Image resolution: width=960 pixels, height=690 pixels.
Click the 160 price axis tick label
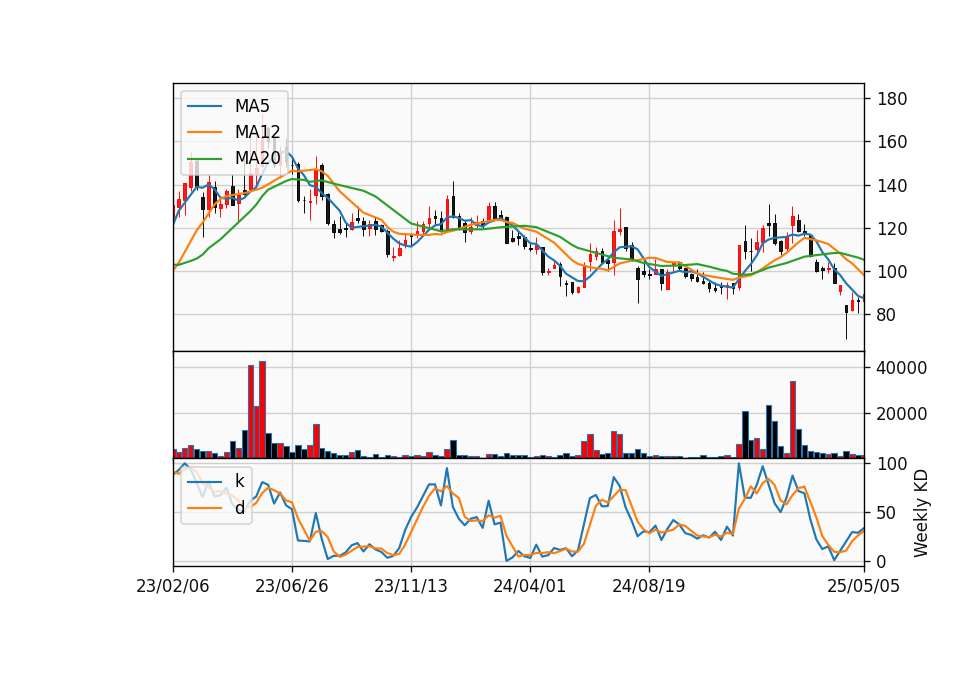coord(892,142)
